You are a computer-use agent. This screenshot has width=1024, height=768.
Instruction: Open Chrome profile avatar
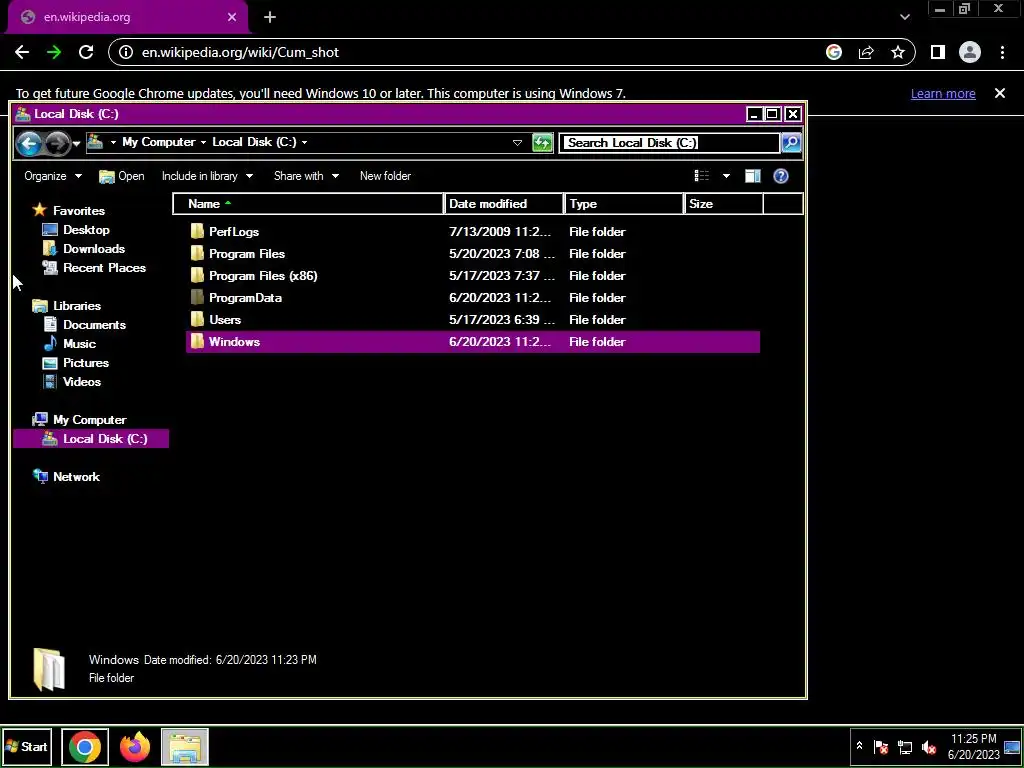(970, 52)
